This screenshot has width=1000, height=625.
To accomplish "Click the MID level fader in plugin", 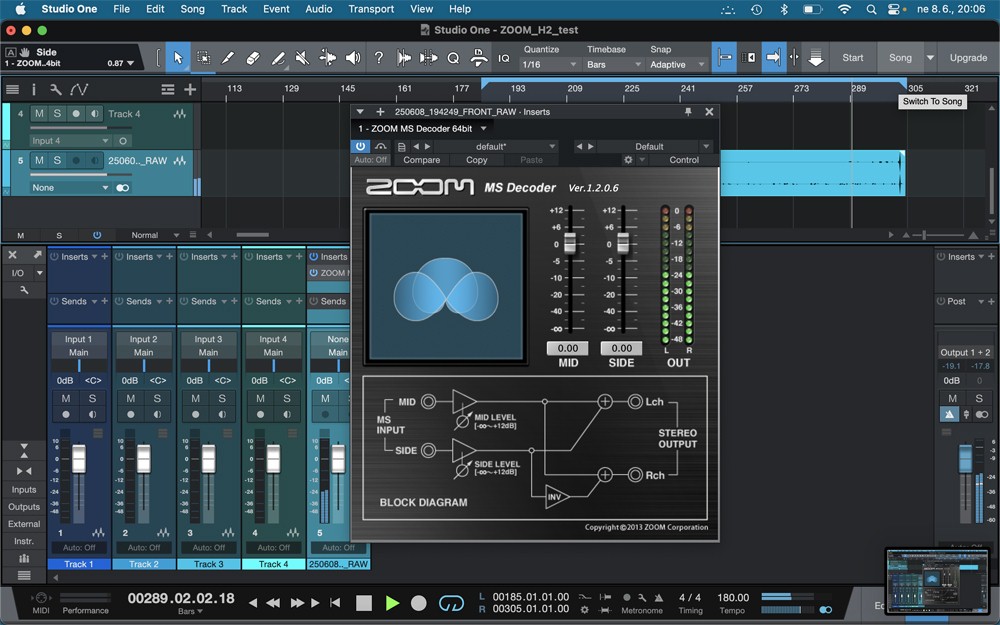I will click(570, 243).
